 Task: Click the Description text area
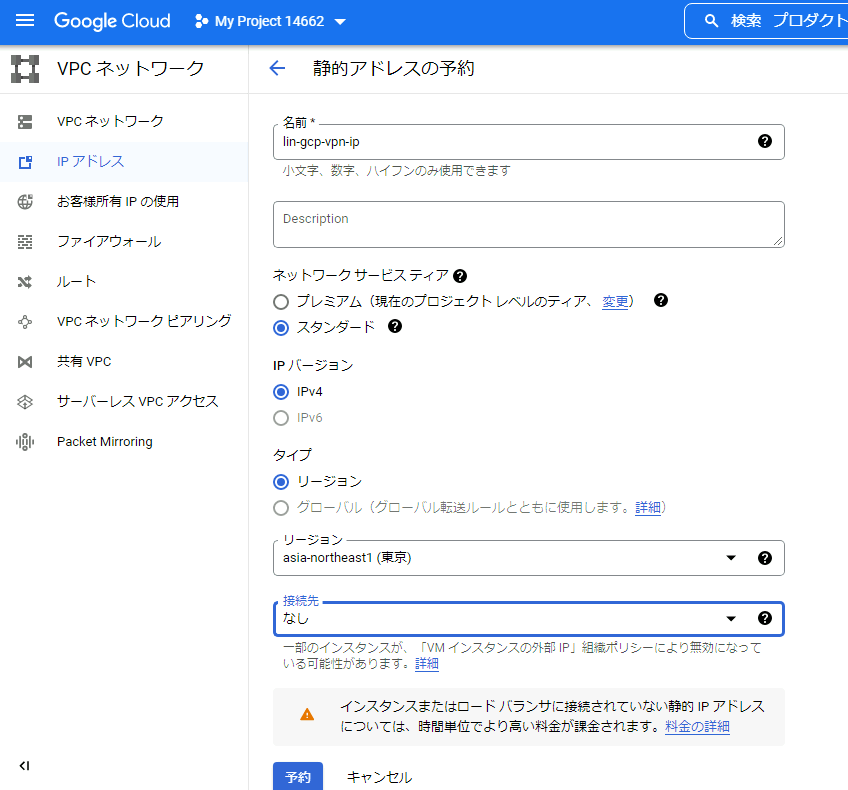click(528, 224)
